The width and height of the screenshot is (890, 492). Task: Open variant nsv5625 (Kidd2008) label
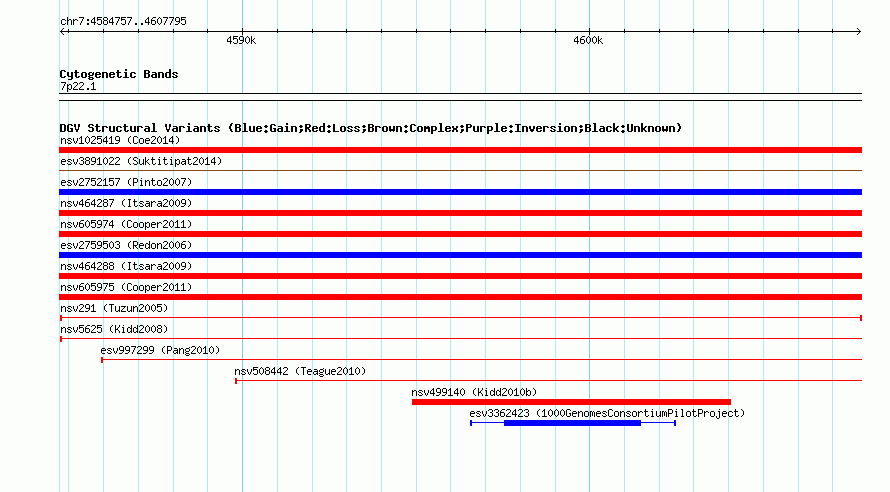click(x=114, y=329)
